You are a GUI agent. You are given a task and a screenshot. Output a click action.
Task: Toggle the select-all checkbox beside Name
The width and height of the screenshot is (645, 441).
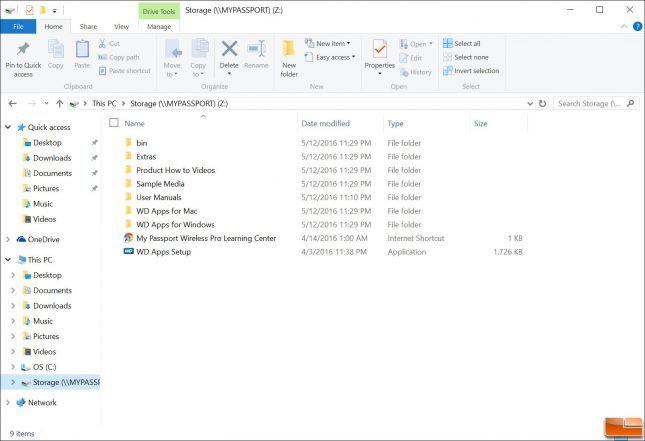[114, 123]
